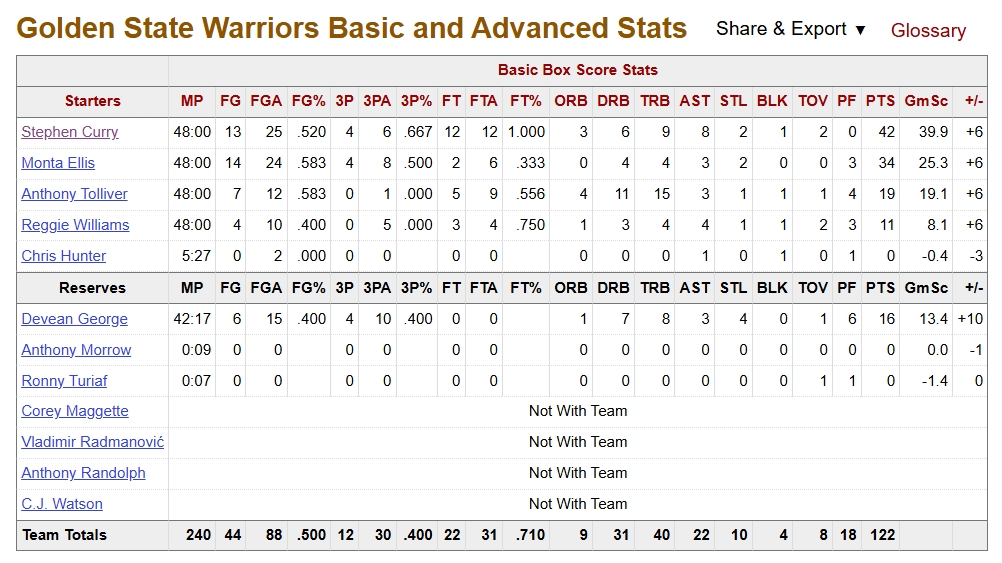Open the Glossary link
The height and width of the screenshot is (563, 1002).
[x=928, y=31]
